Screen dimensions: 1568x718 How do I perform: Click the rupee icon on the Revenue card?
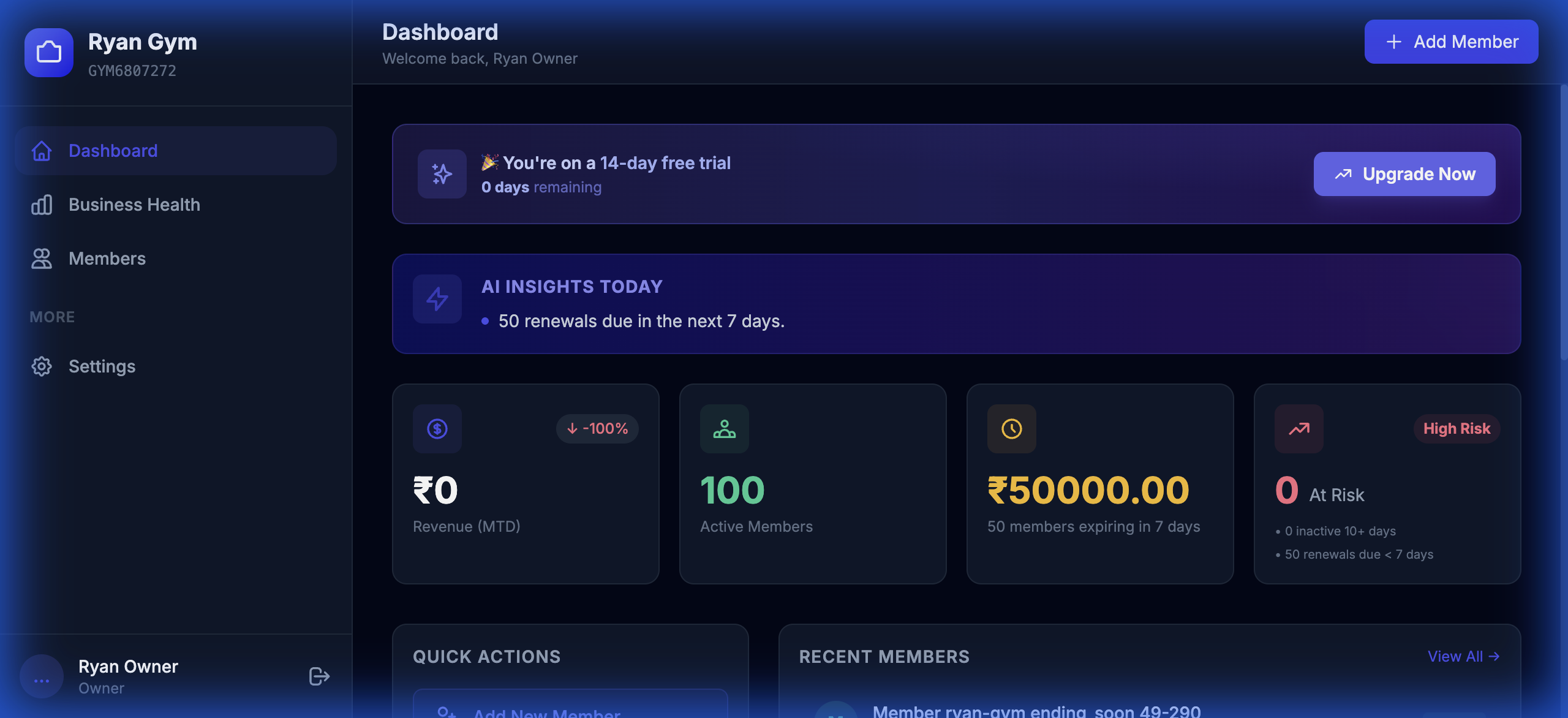[x=437, y=429]
